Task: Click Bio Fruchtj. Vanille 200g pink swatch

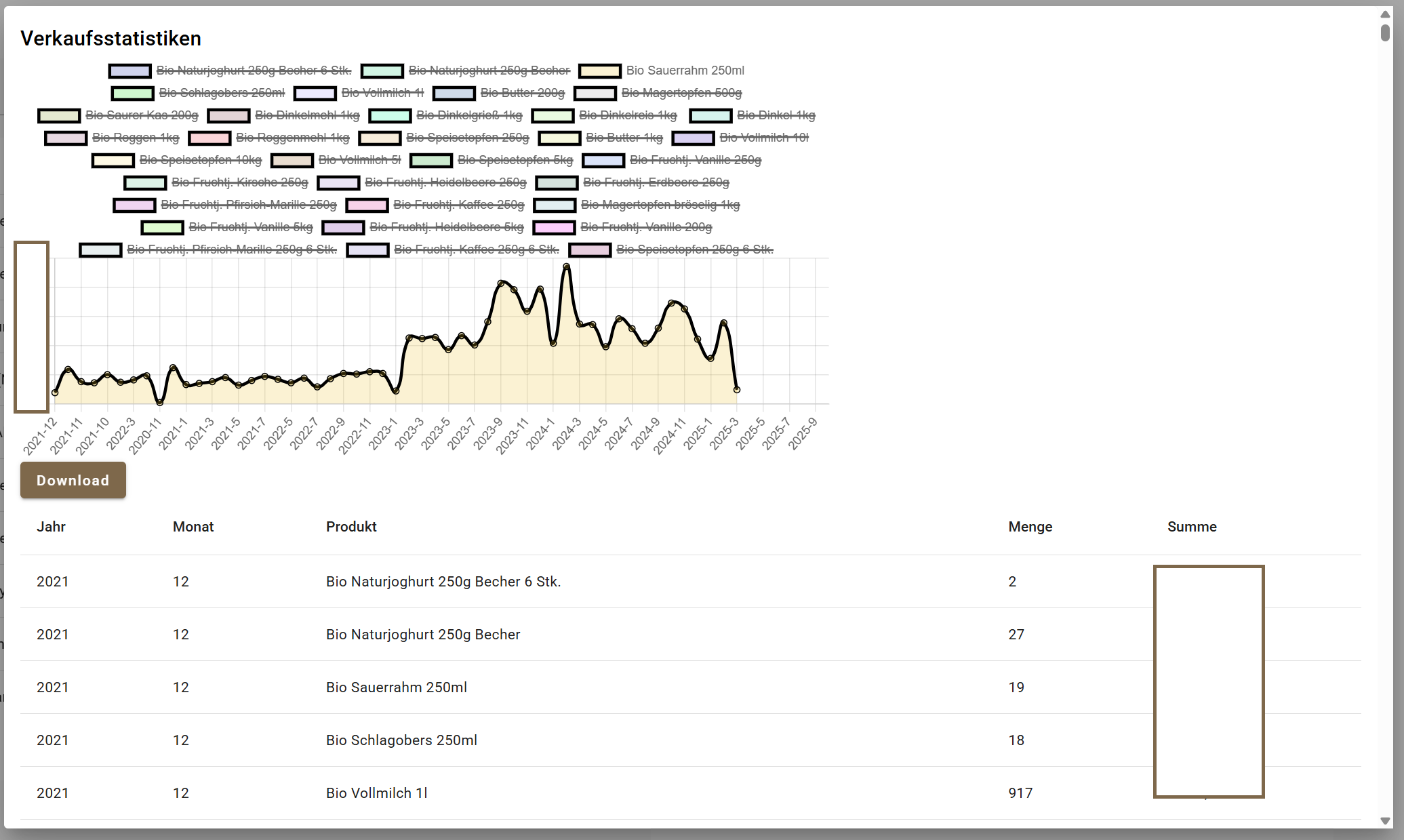Action: [554, 227]
